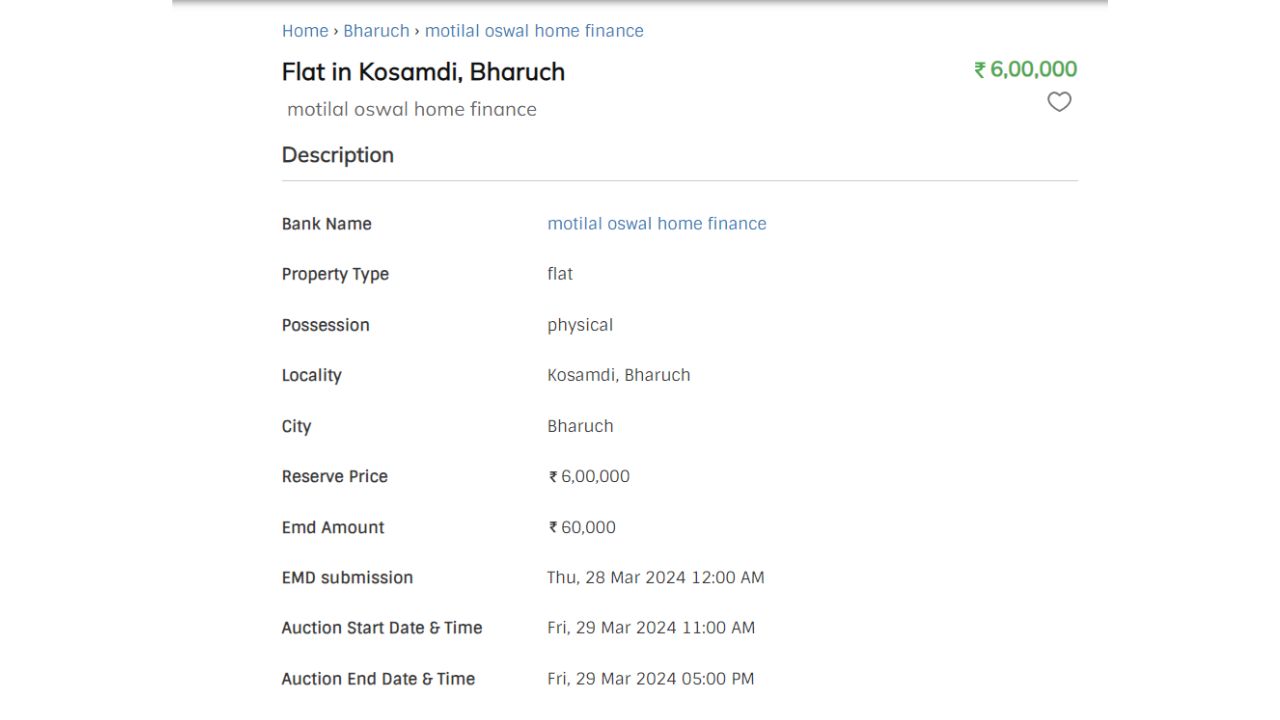Click the 'Property Type' label
This screenshot has width=1280, height=720.
335,274
